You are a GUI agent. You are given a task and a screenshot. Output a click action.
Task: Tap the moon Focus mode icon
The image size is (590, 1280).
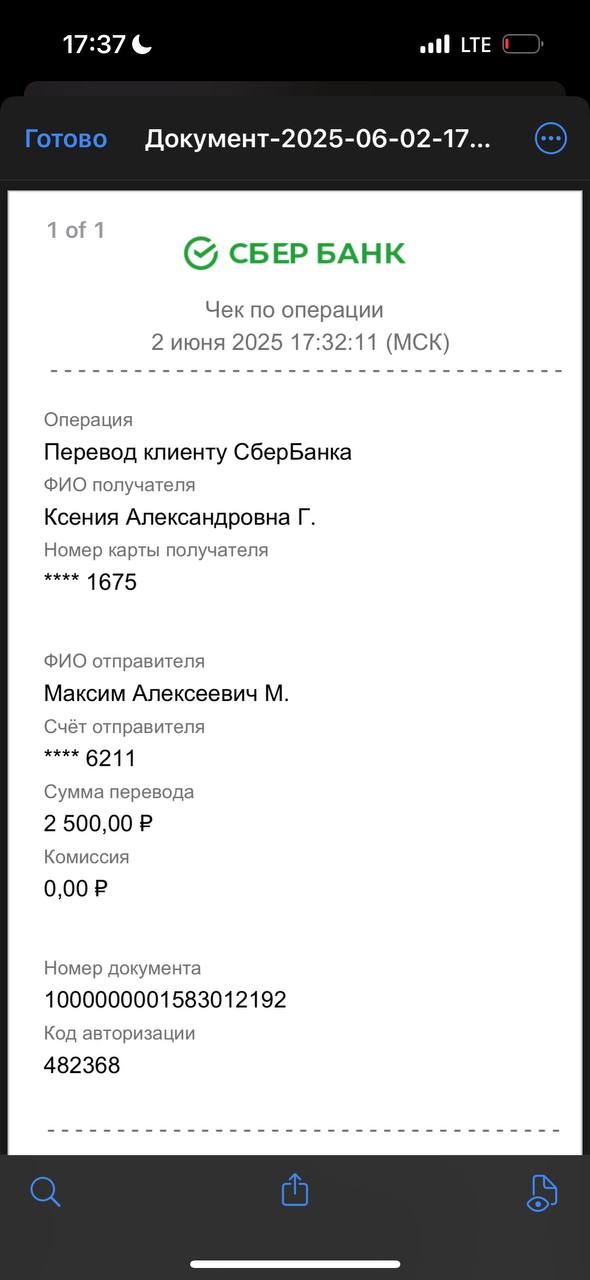[x=141, y=44]
